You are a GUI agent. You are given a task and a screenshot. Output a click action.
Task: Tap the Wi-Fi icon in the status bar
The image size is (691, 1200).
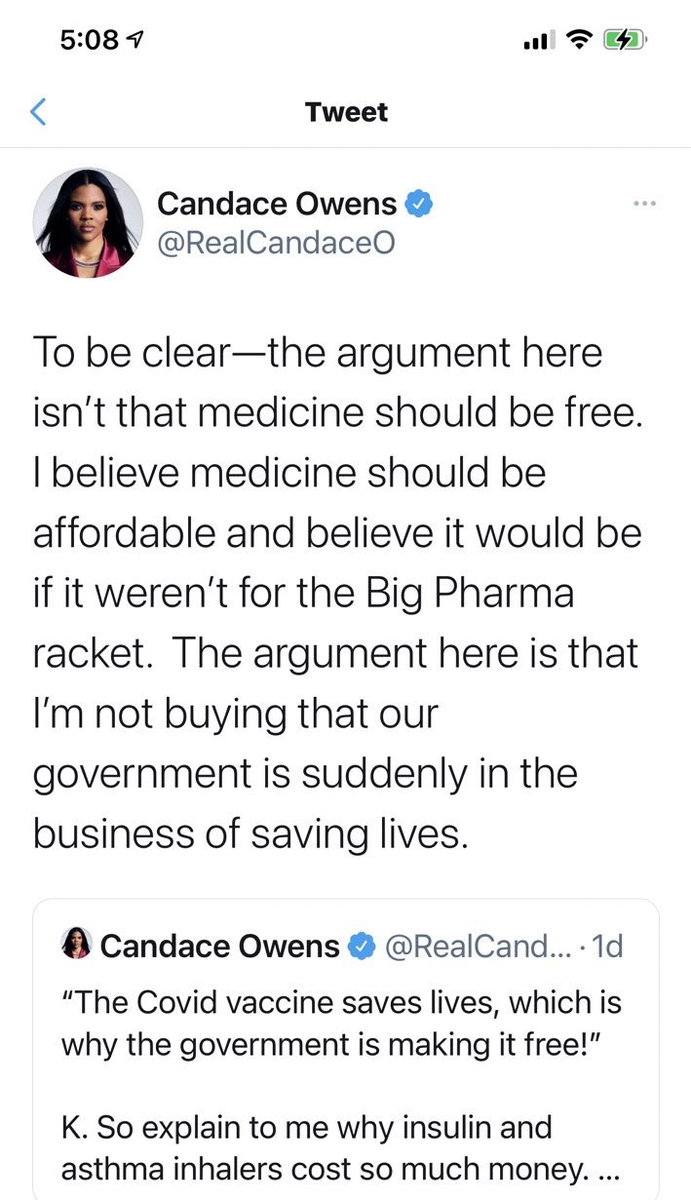pos(578,40)
